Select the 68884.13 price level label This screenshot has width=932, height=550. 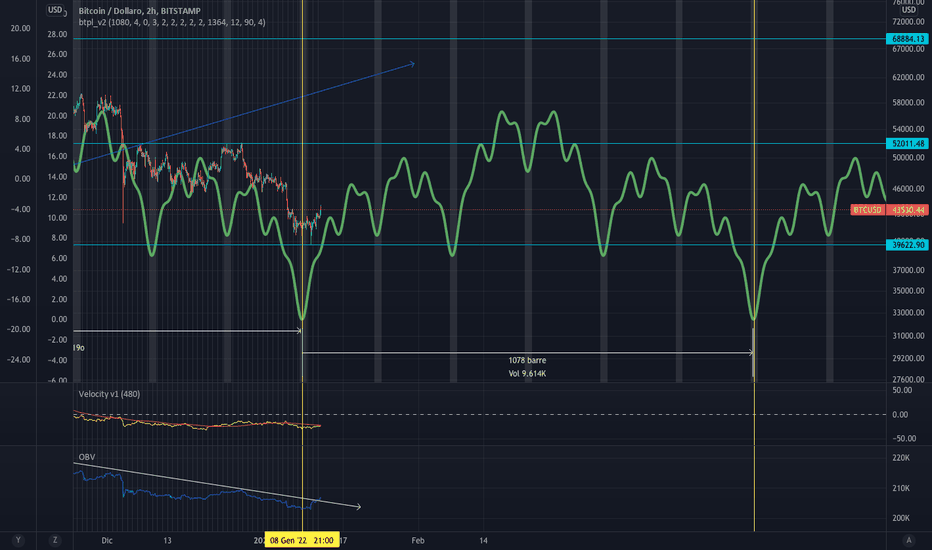point(907,39)
